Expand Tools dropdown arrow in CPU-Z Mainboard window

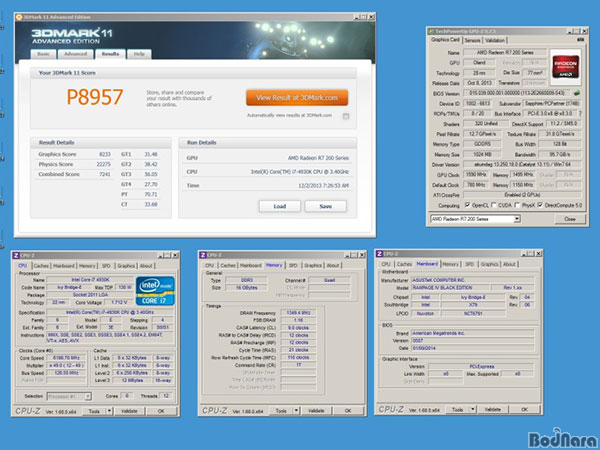[x=473, y=409]
